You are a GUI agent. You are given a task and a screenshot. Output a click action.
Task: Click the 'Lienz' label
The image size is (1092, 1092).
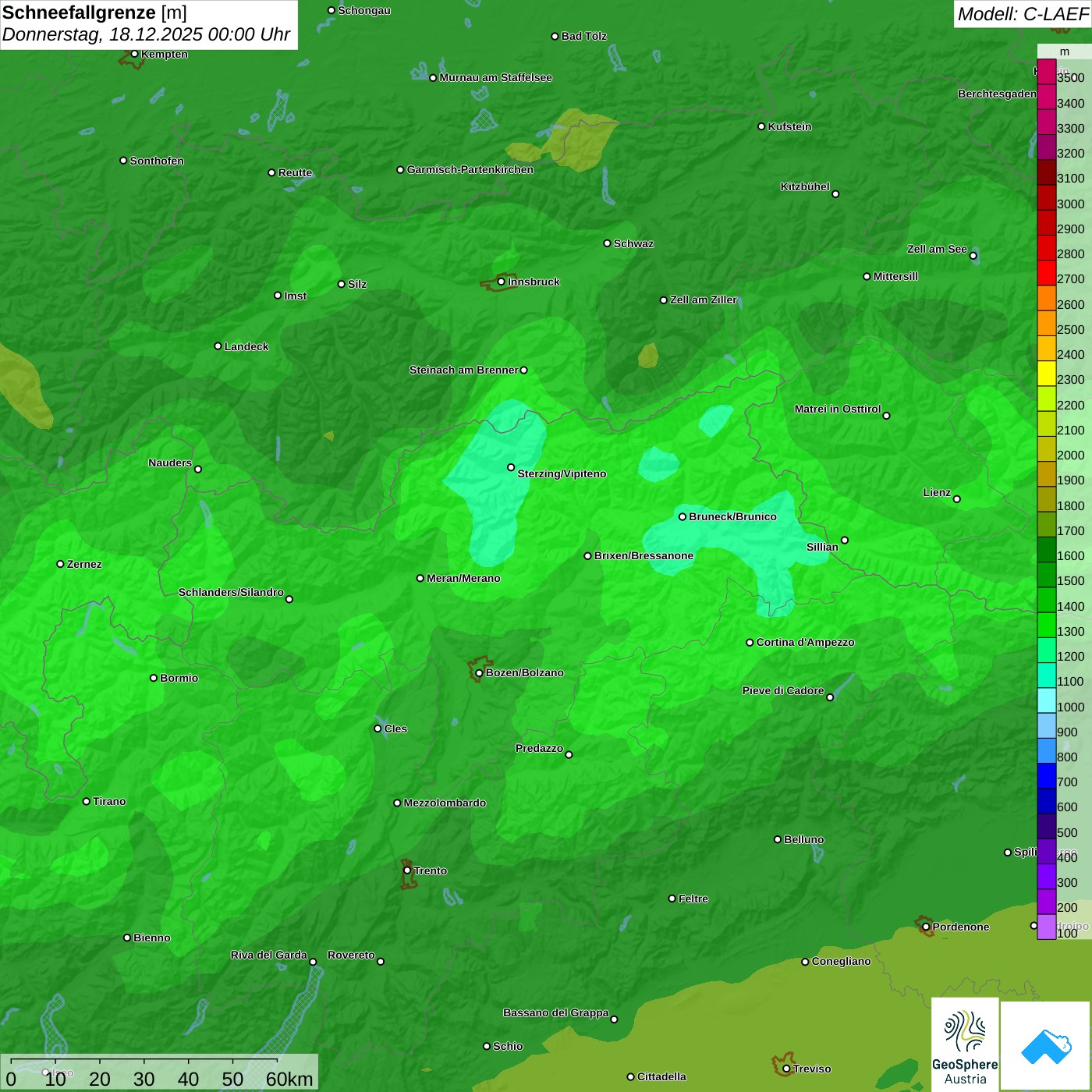937,492
